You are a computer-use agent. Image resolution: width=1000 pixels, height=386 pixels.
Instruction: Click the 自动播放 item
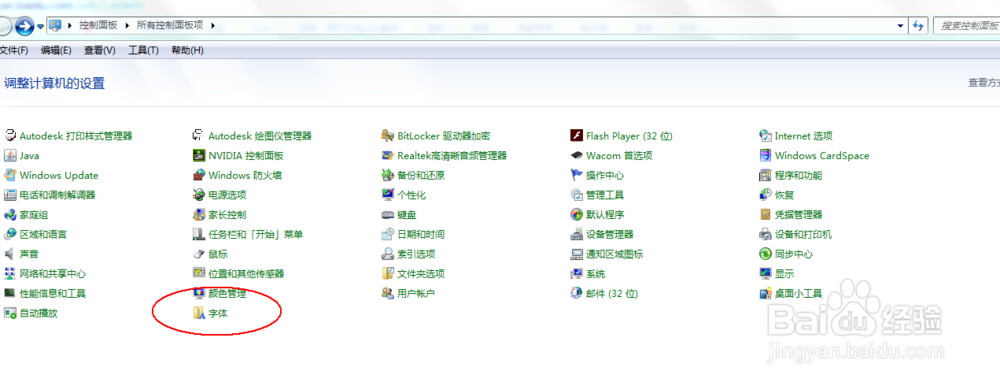(x=38, y=313)
